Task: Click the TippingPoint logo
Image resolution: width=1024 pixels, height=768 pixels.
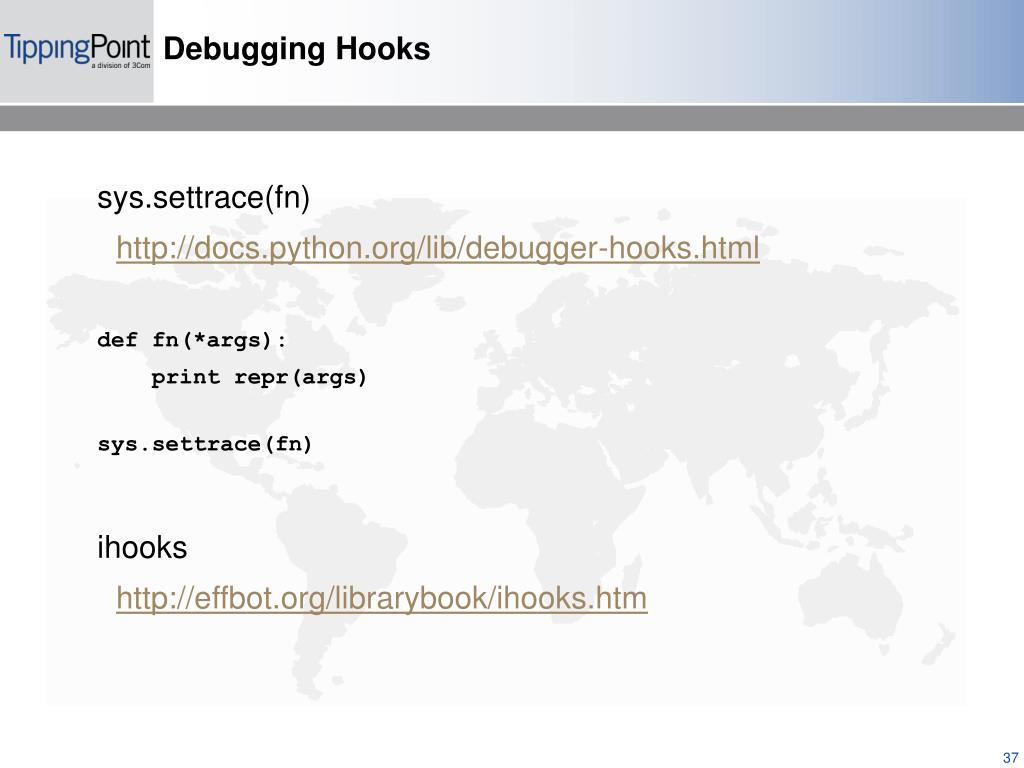Action: [x=77, y=50]
